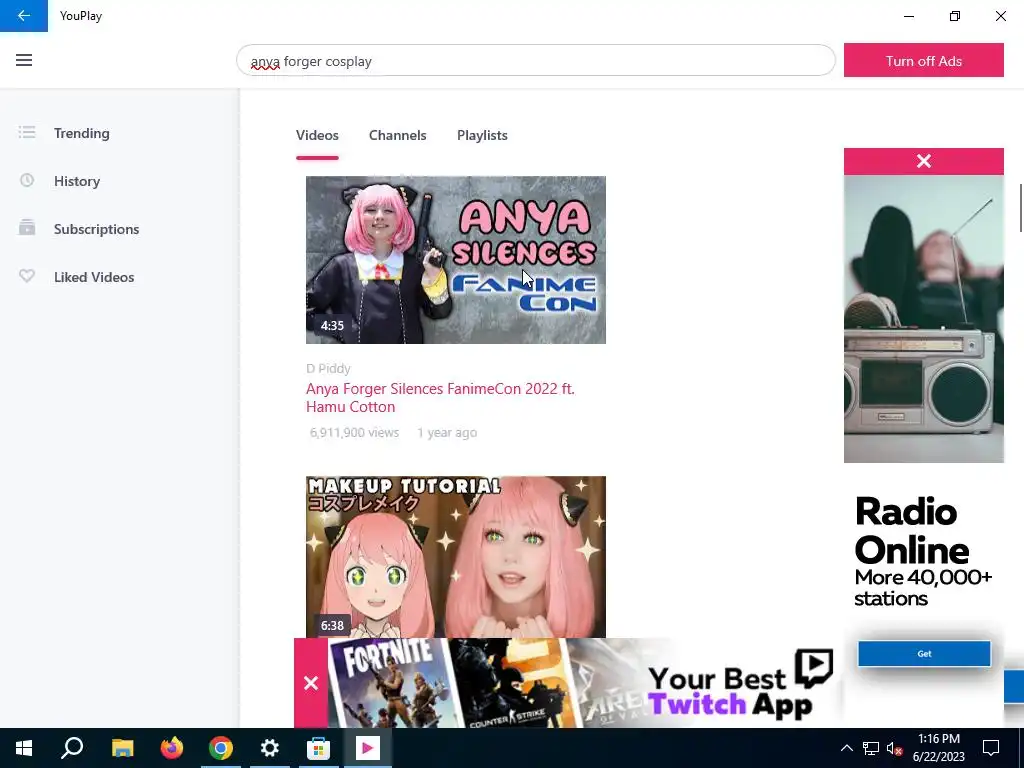Open the Makeup Tutorial video thumbnail
The image size is (1024, 768).
coord(456,557)
